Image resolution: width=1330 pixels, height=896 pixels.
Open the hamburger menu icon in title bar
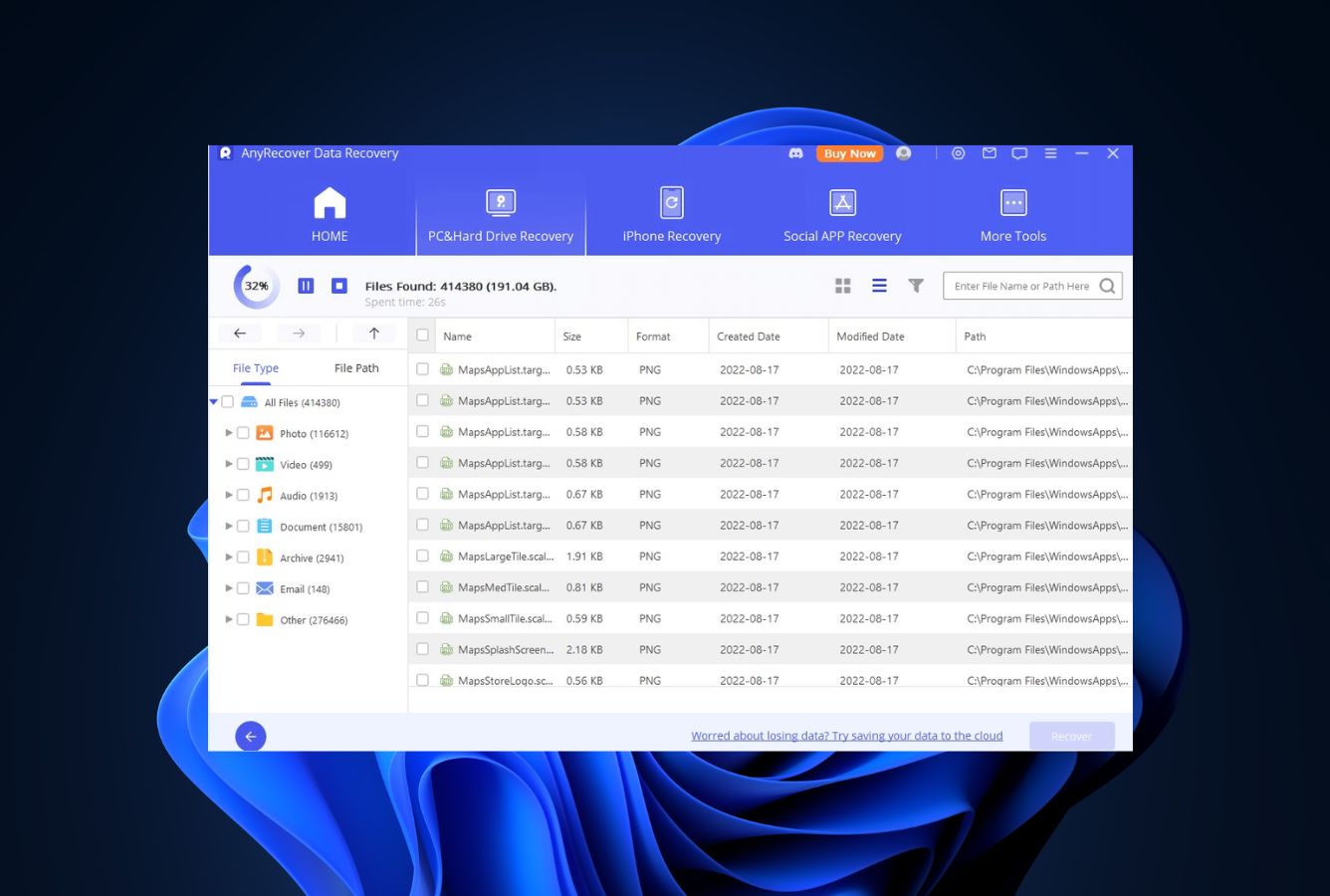point(1050,153)
